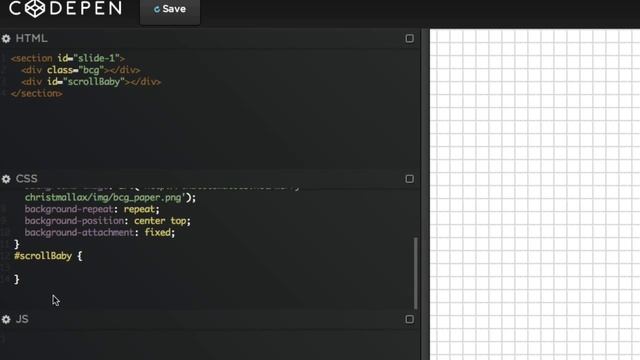This screenshot has height=360, width=640.
Task: Maximize the CSS editor panel
Action: [409, 179]
